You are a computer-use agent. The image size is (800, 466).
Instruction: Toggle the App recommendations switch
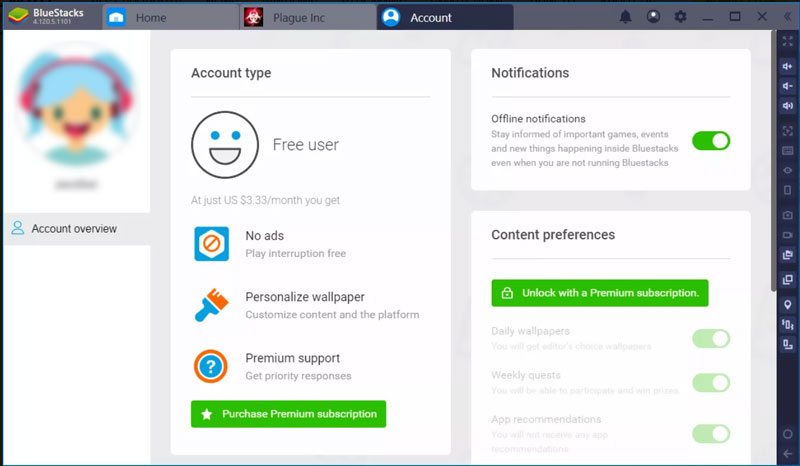point(711,433)
